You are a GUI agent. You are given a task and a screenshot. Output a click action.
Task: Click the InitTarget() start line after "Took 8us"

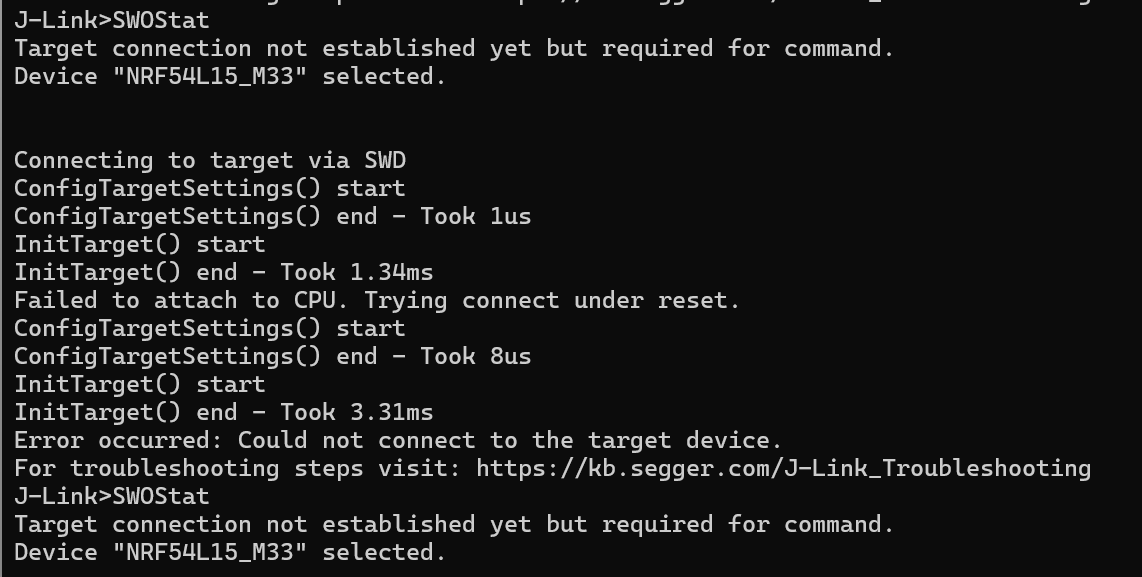pos(139,384)
